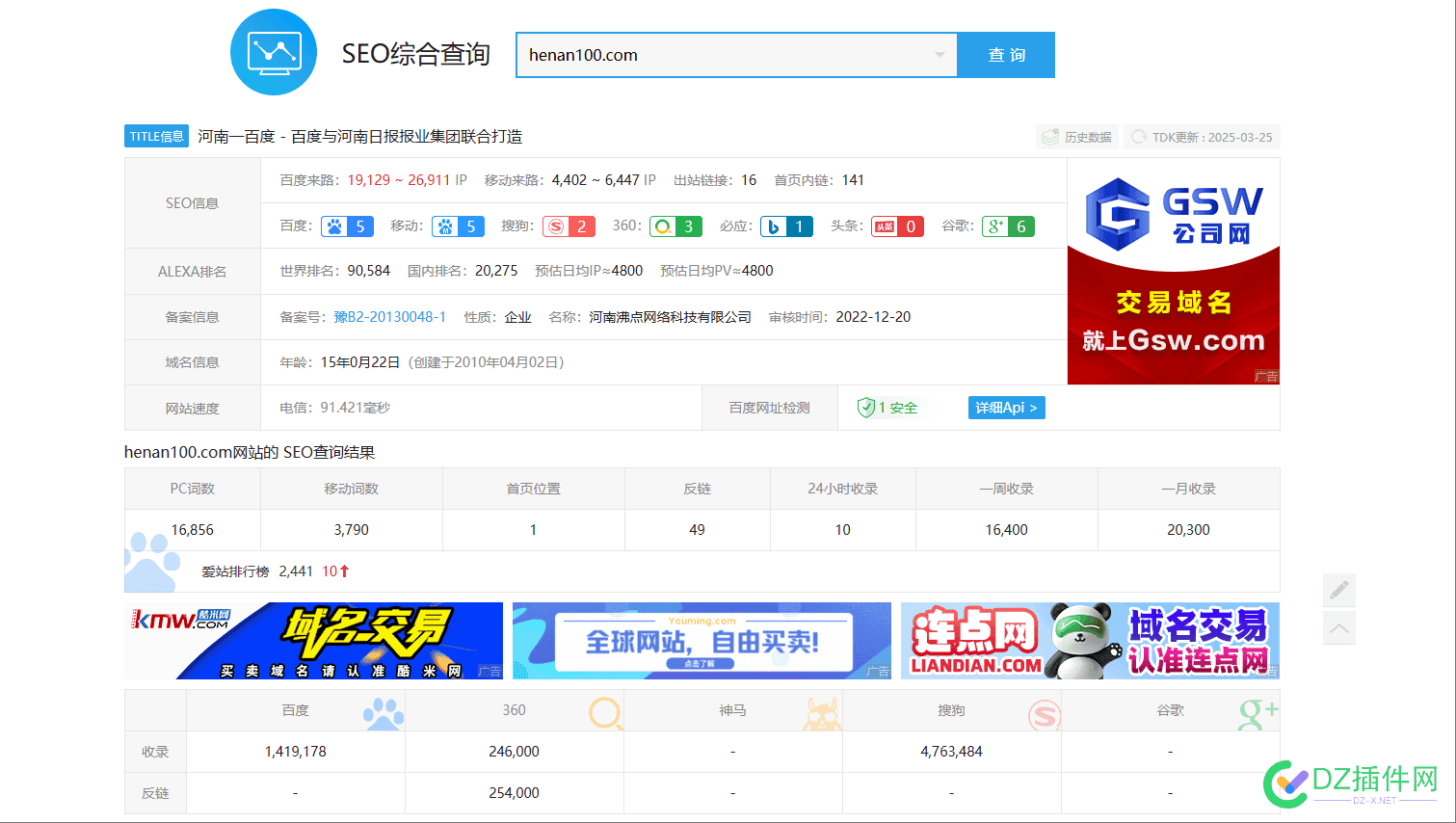Screen dimensions: 1456x823
Task: Click world rank value 90,584
Action: click(369, 271)
